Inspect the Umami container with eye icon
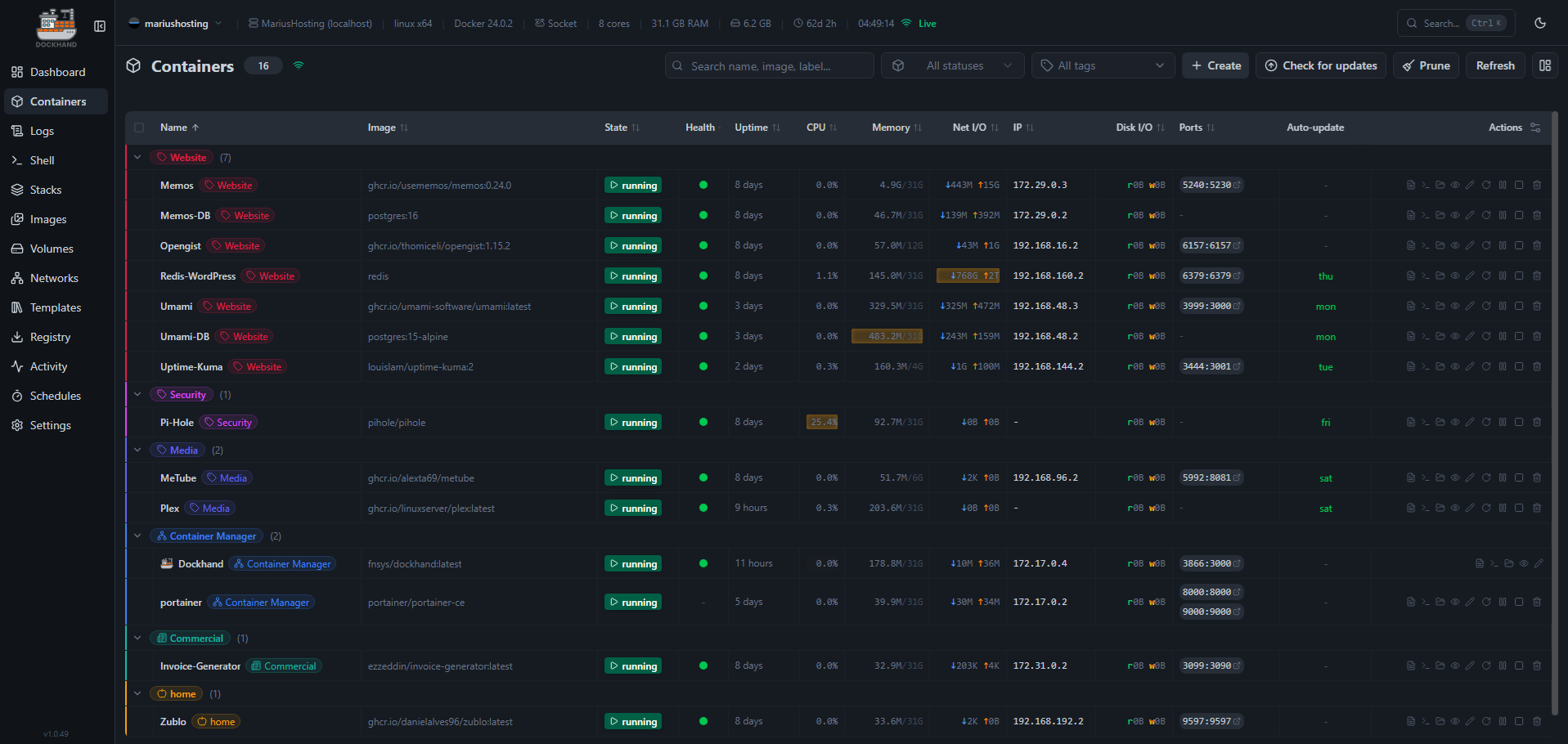Viewport: 1568px width, 744px height. [1455, 307]
